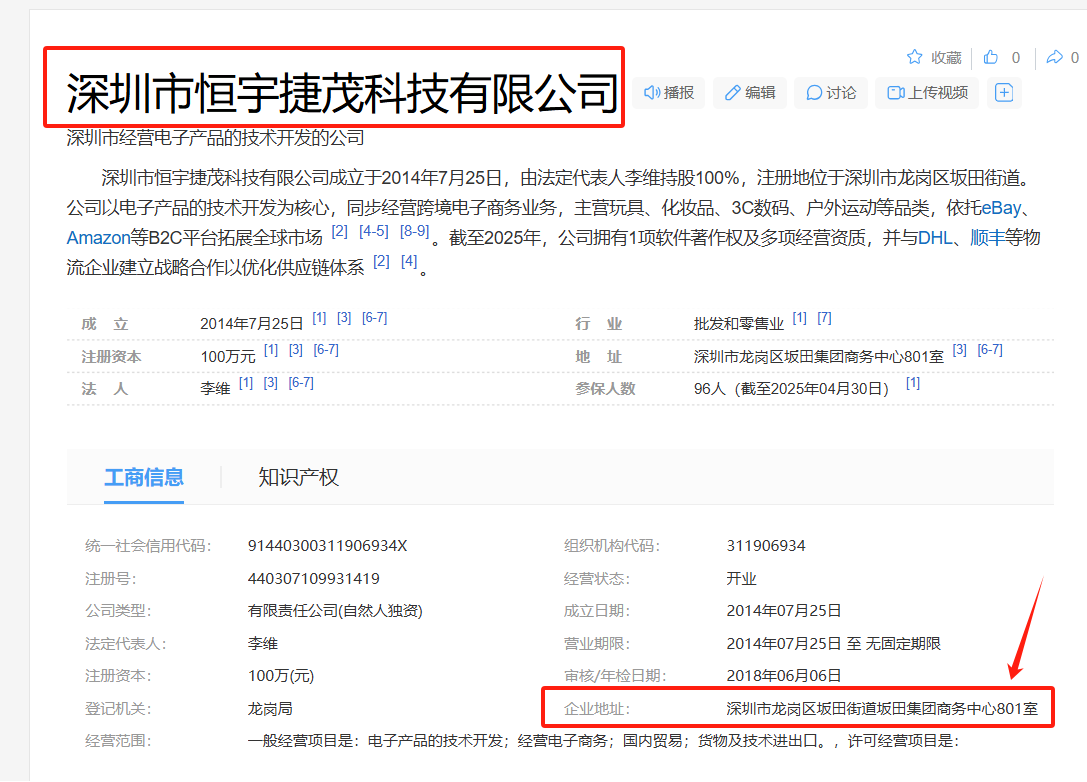Play audio with the 播报 button
The width and height of the screenshot is (1087, 782).
(669, 93)
